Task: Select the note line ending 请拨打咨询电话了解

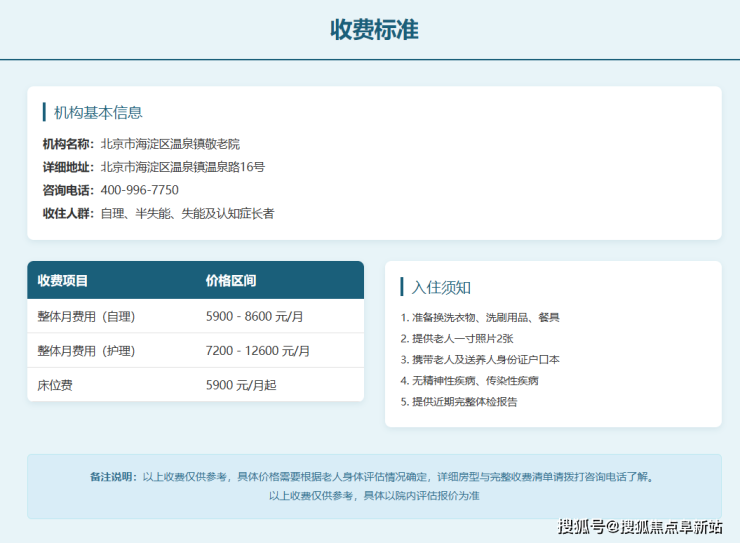Action: tap(372, 476)
